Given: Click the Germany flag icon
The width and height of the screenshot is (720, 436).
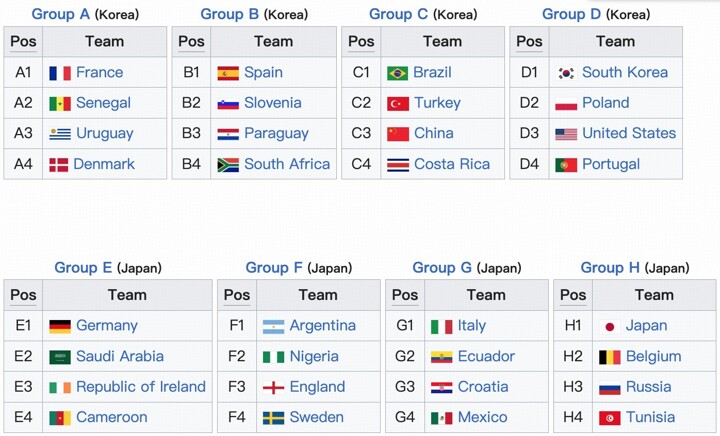Looking at the screenshot, I should [59, 326].
